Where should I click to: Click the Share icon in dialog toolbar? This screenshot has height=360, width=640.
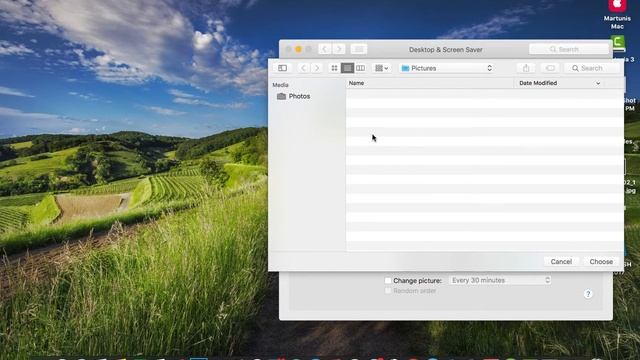point(526,68)
